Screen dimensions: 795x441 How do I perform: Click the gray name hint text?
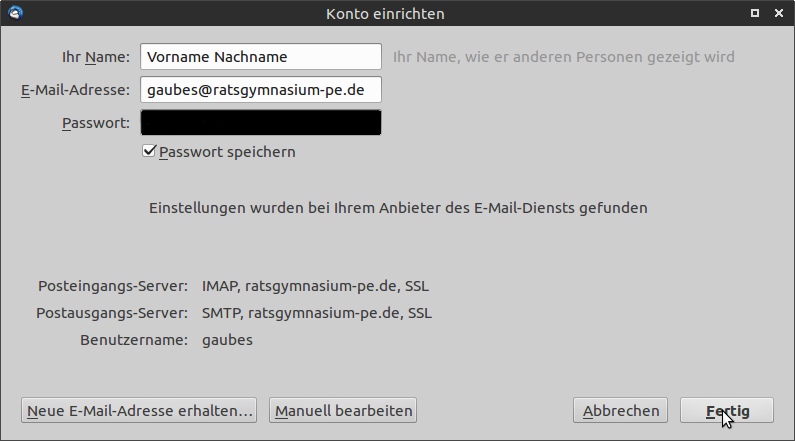(563, 57)
